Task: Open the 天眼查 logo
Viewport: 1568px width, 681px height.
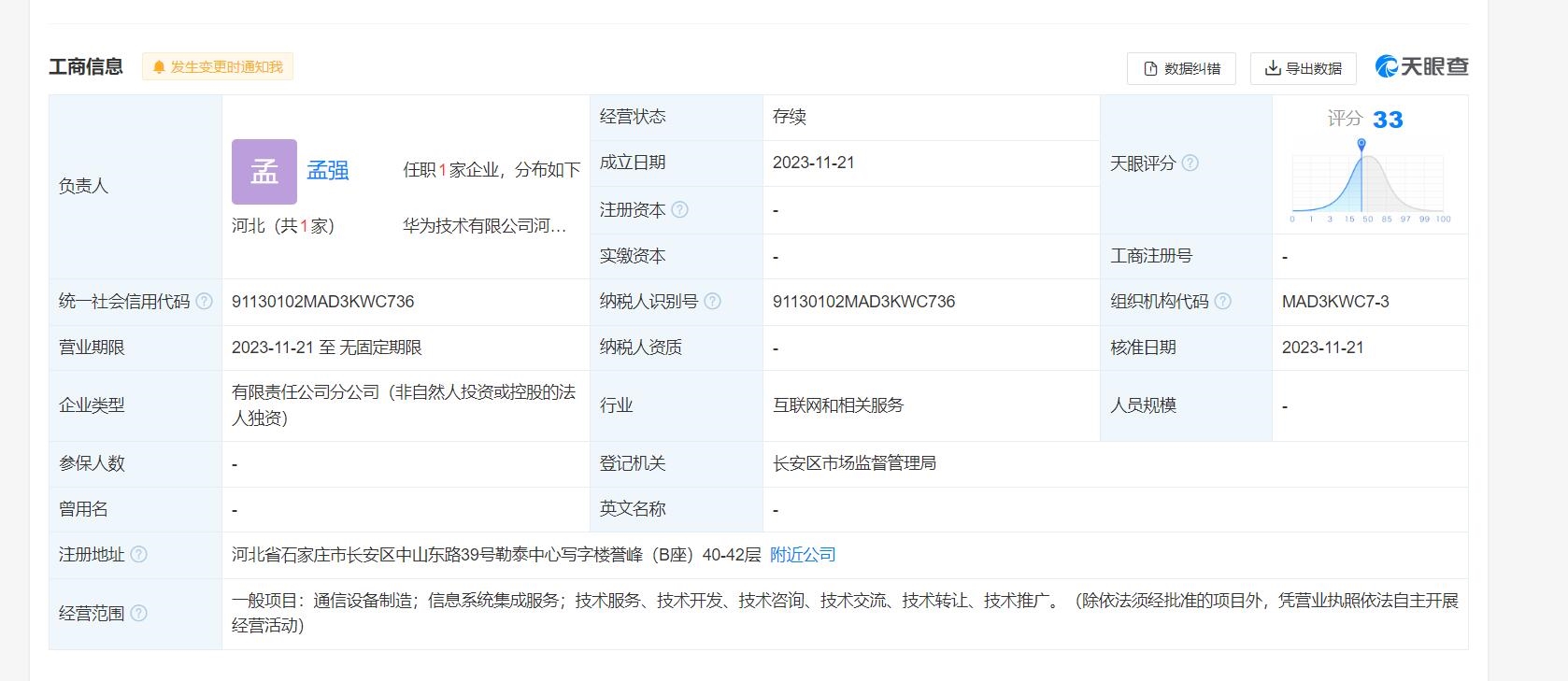Action: pos(1421,67)
